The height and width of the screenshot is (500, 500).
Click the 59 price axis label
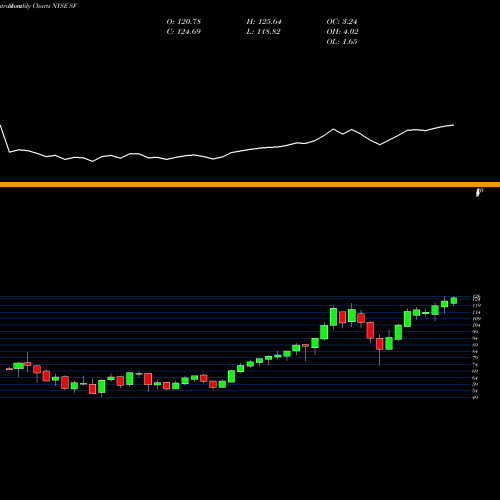point(476,384)
